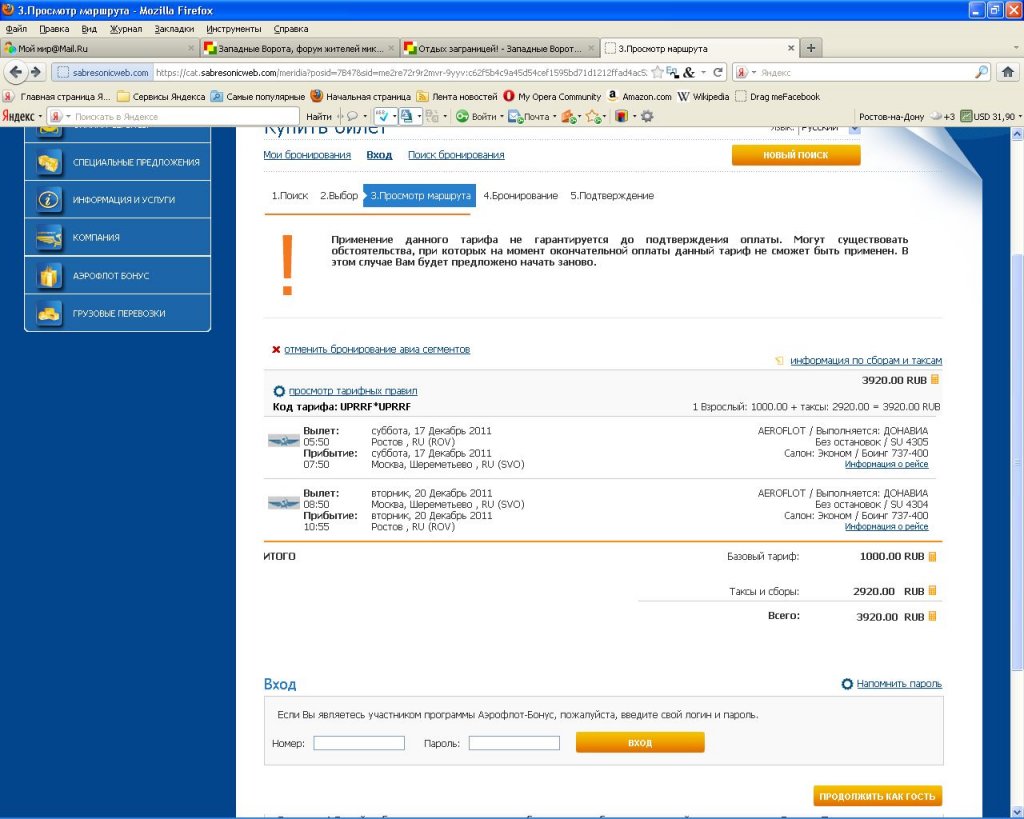Image resolution: width=1024 pixels, height=819 pixels.
Task: Click the bookmark star in the address bar
Action: point(658,72)
